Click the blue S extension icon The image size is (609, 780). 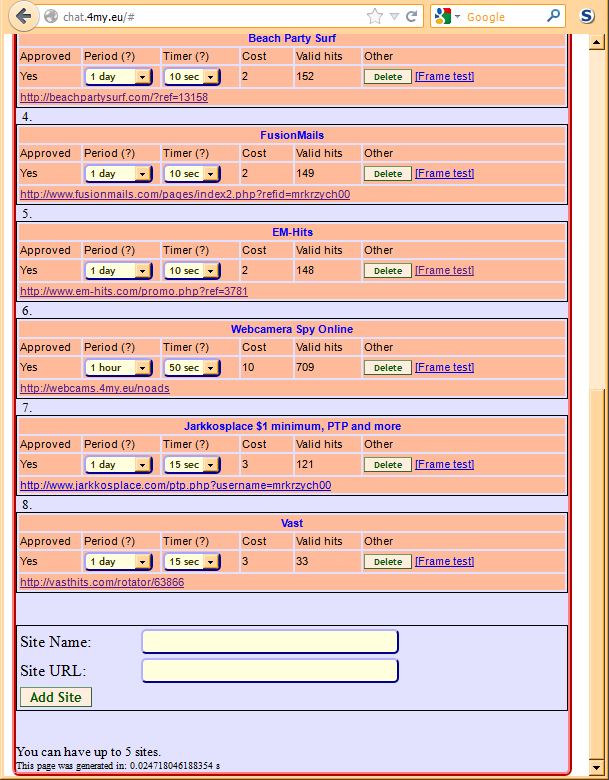tap(588, 16)
